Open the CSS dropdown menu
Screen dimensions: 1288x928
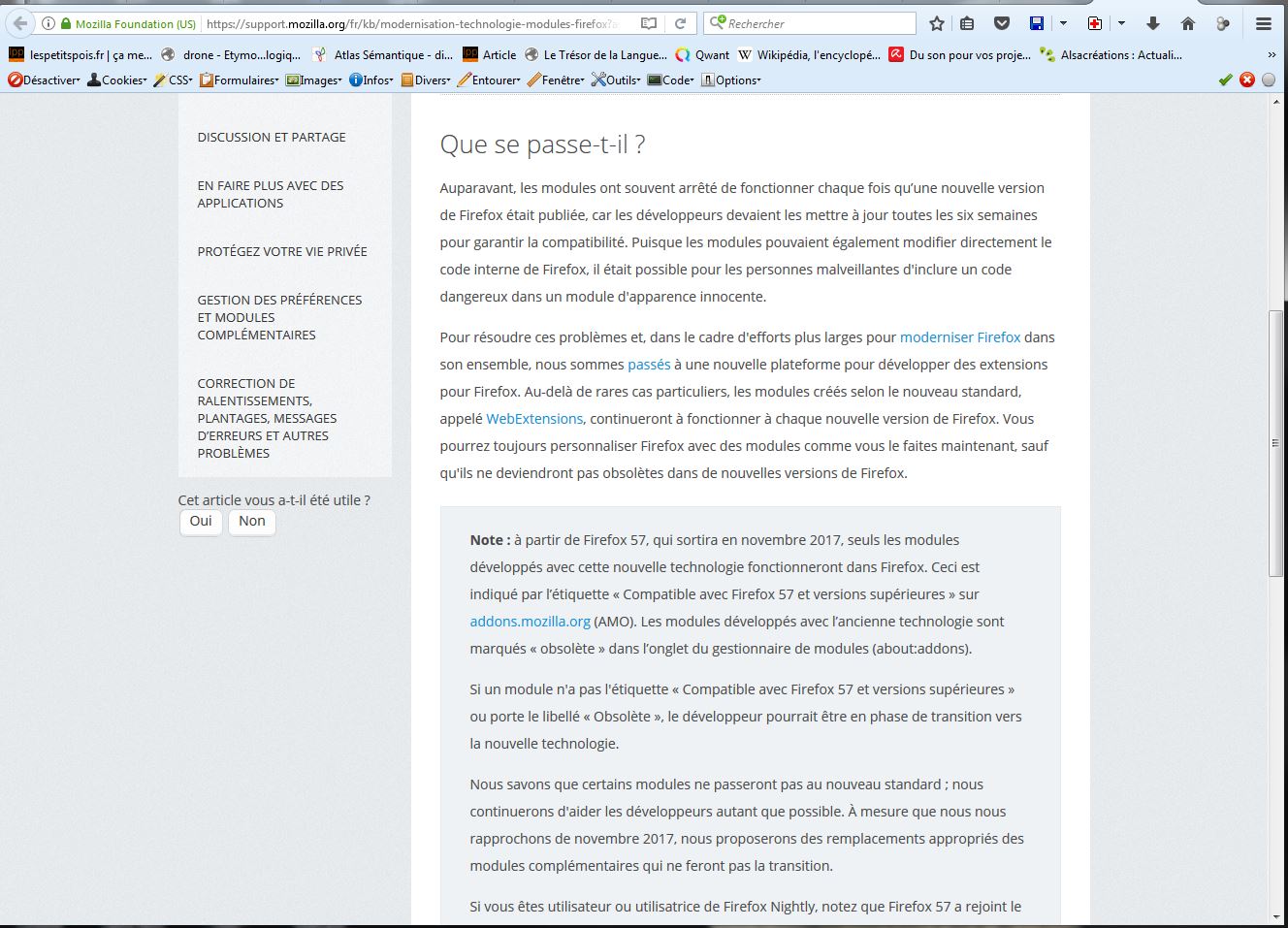tap(174, 80)
